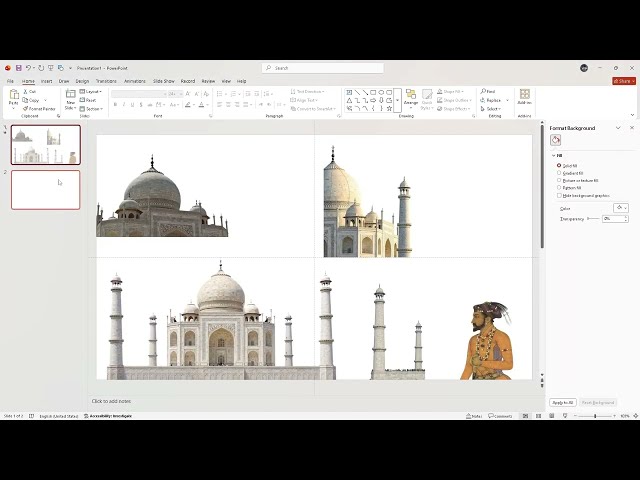Screen dimensions: 640x480
Task: Adjust the zoom slider in status bar
Action: (x=595, y=416)
